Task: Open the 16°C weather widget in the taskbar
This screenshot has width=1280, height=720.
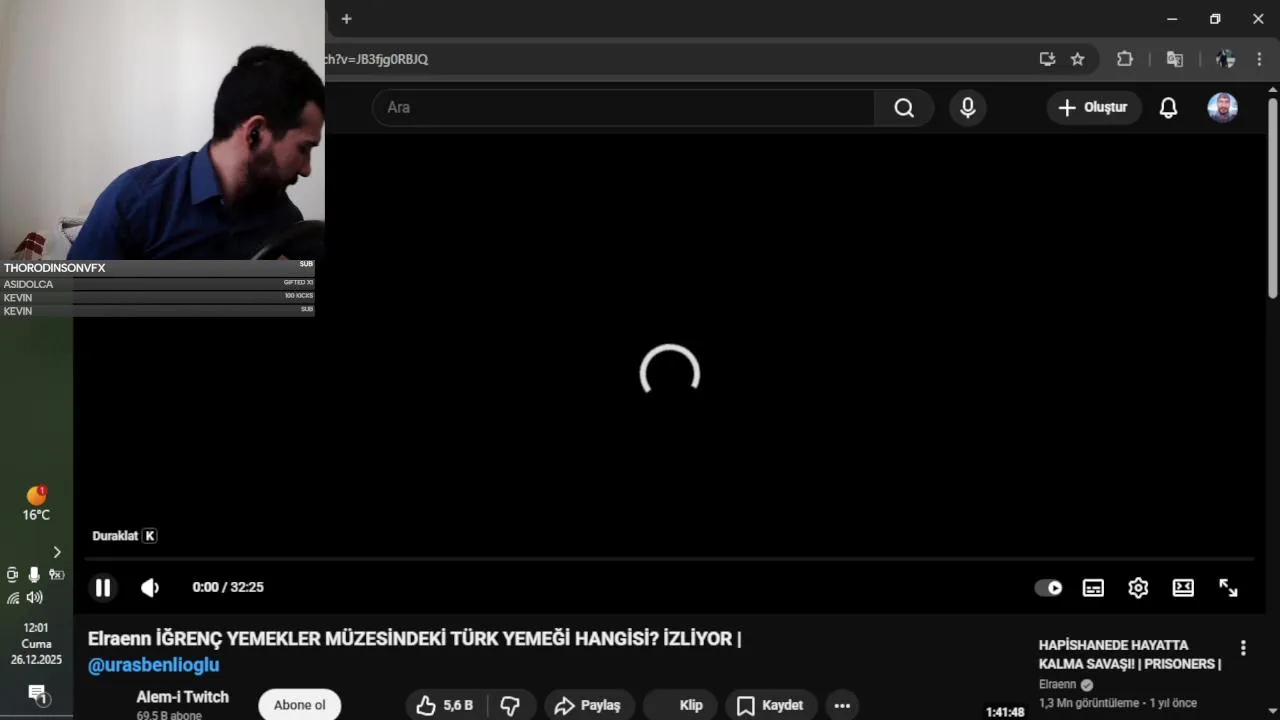Action: pos(36,504)
